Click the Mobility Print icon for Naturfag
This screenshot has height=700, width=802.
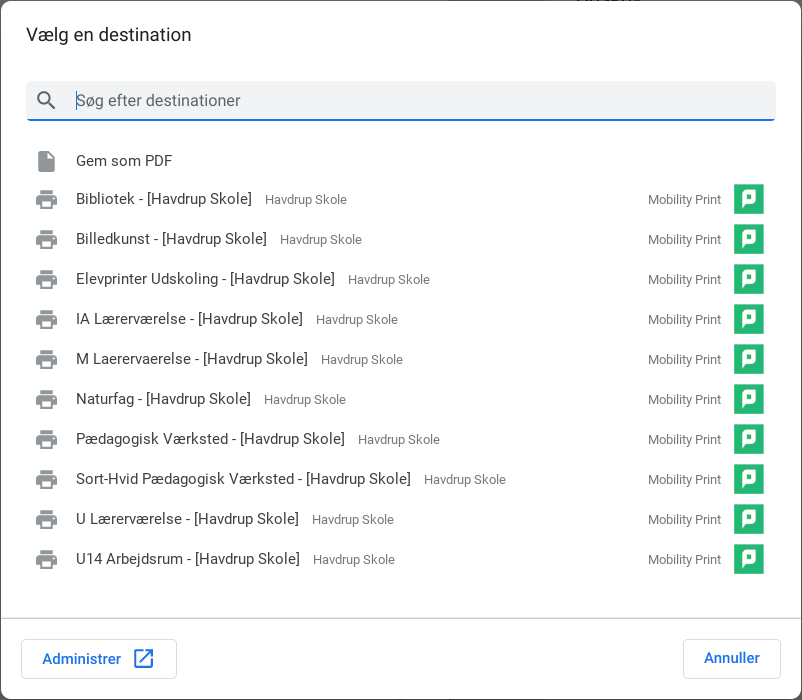[748, 399]
